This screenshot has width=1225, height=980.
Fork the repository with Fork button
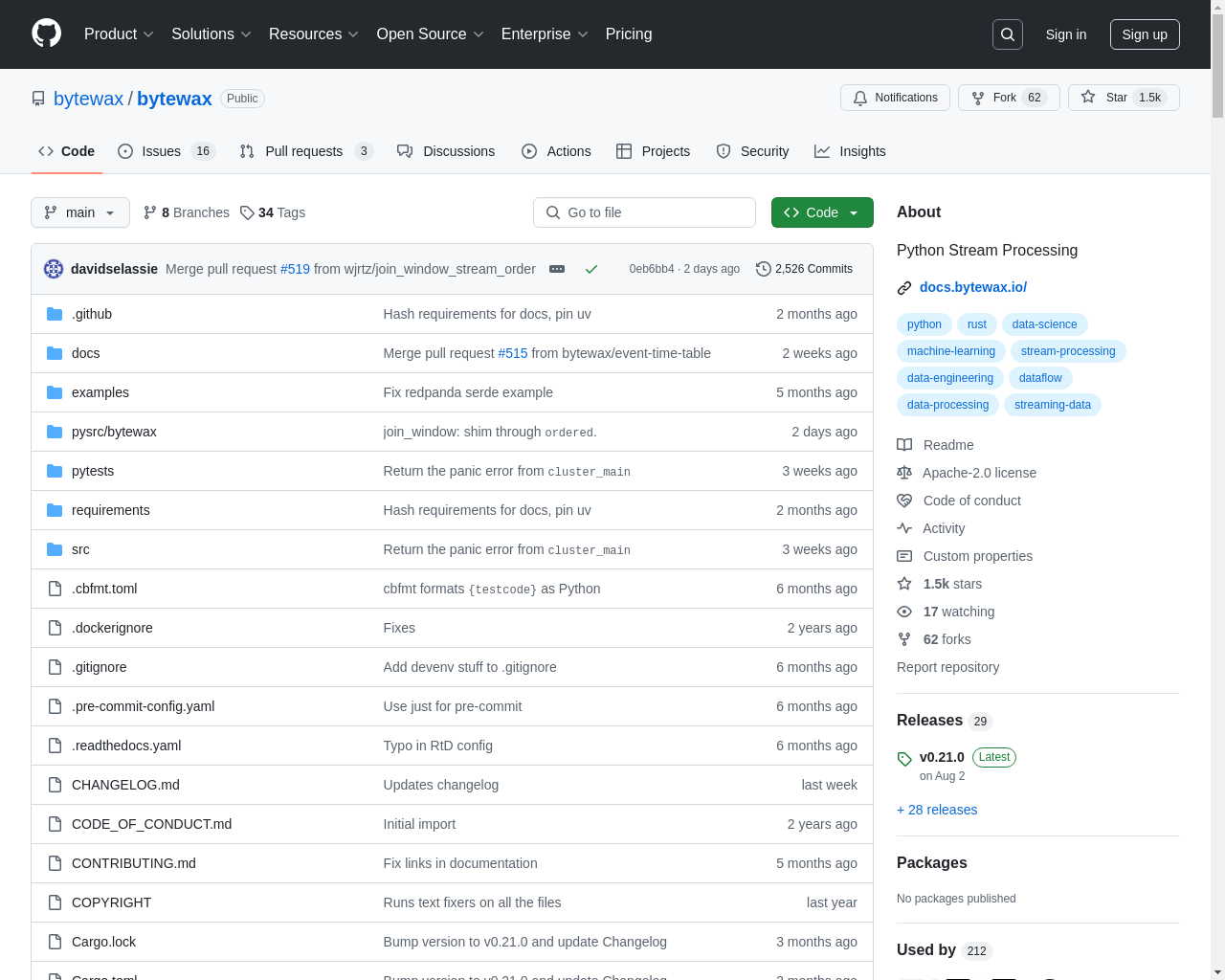pos(1009,98)
